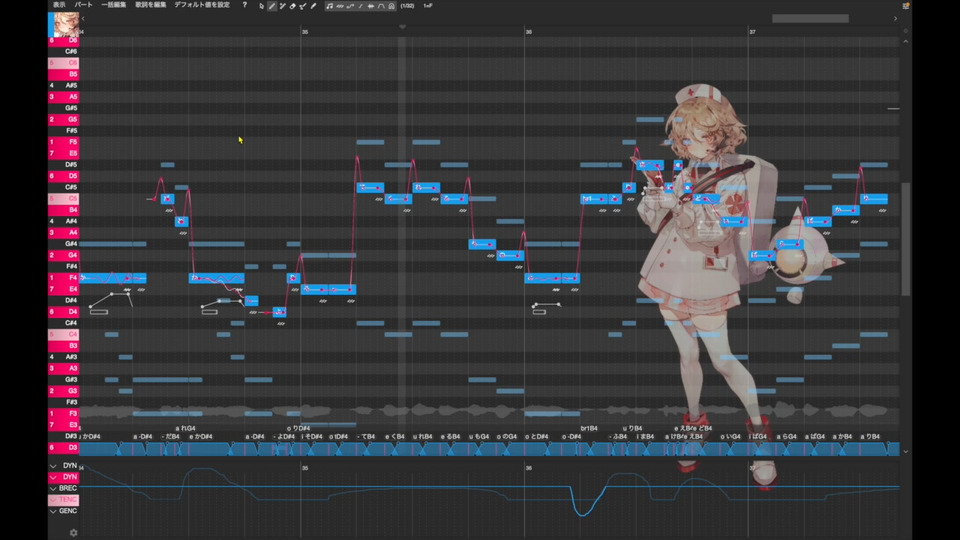Select the arrow pointer tool
The width and height of the screenshot is (960, 540).
pos(261,6)
